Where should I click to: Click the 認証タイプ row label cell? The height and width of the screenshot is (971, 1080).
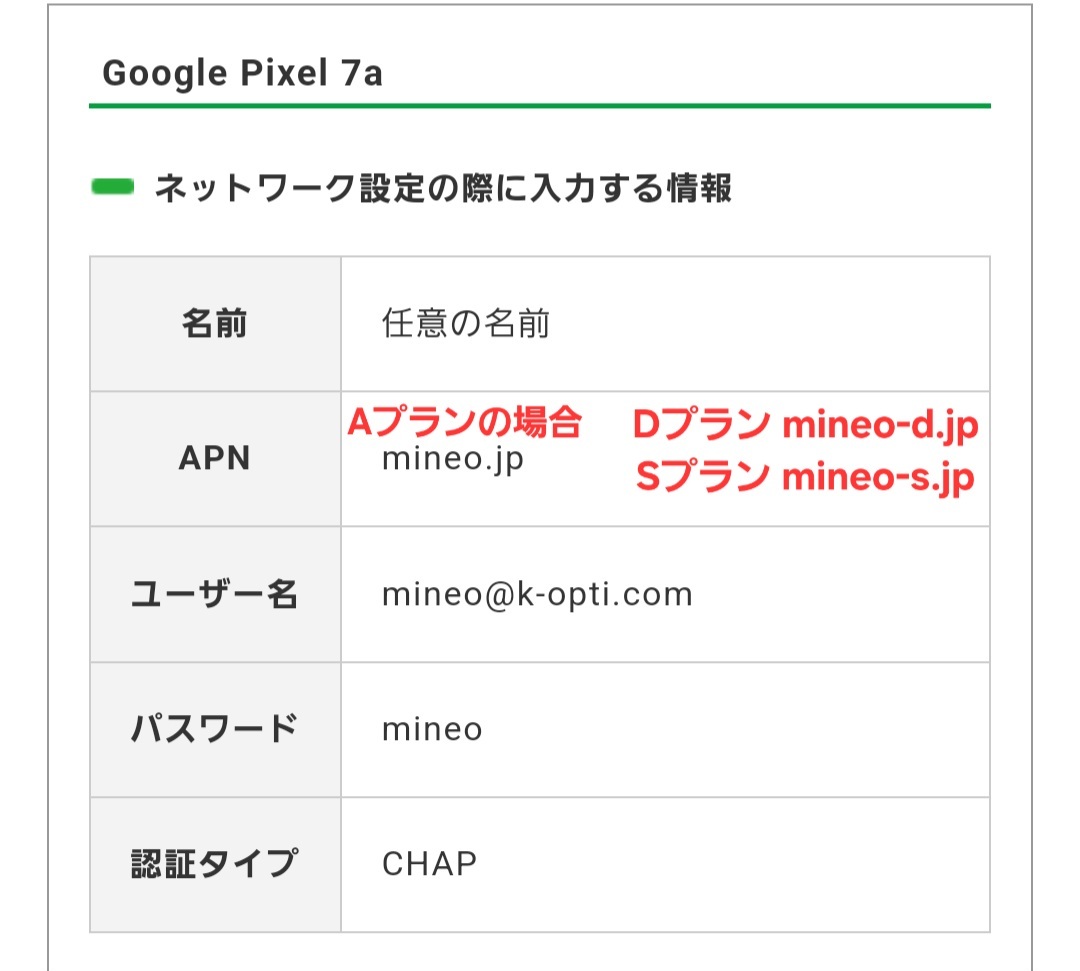pyautogui.click(x=215, y=864)
